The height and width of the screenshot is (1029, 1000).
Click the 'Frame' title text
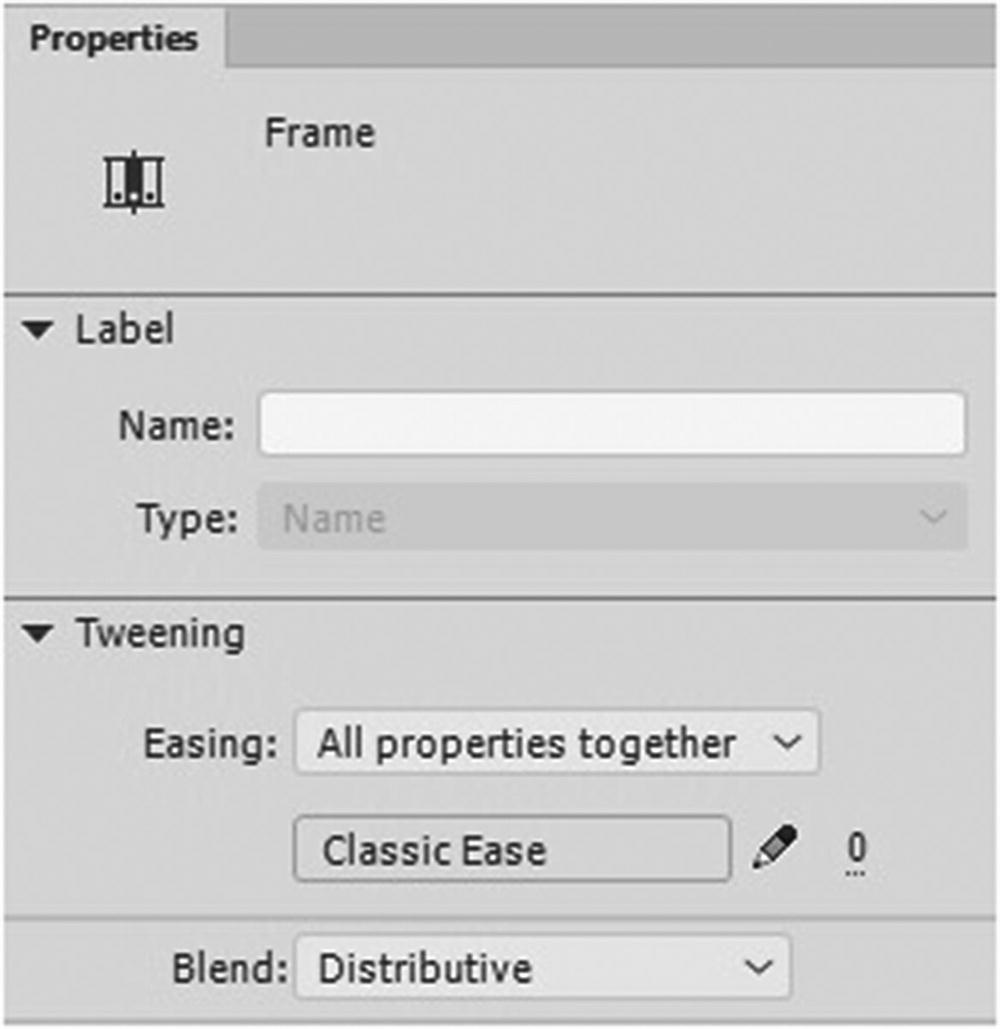(x=319, y=134)
